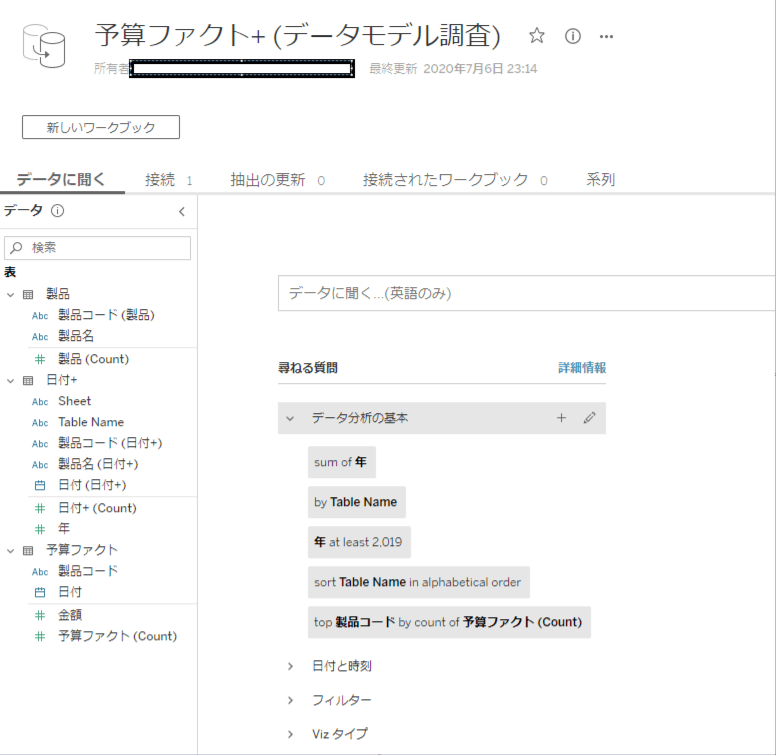Click the pencil edit icon
This screenshot has width=776, height=755.
589,418
